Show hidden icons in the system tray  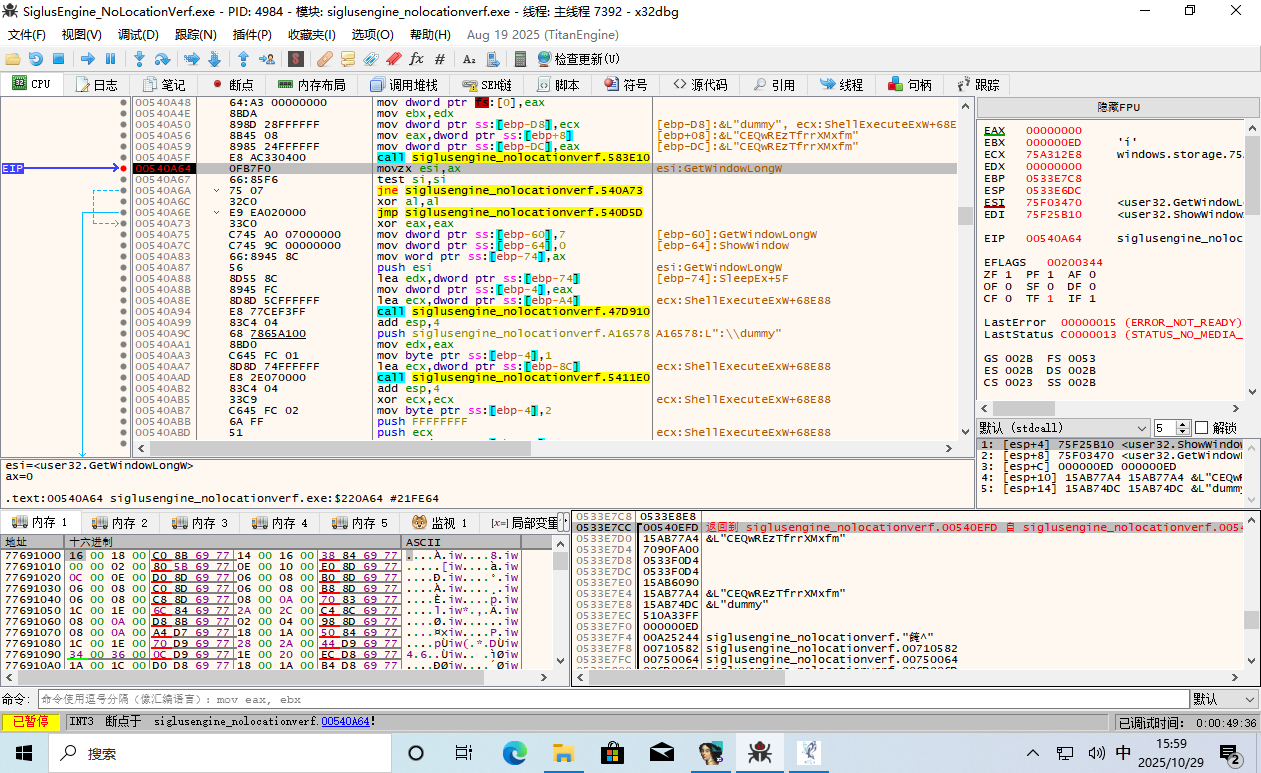(x=1034, y=753)
